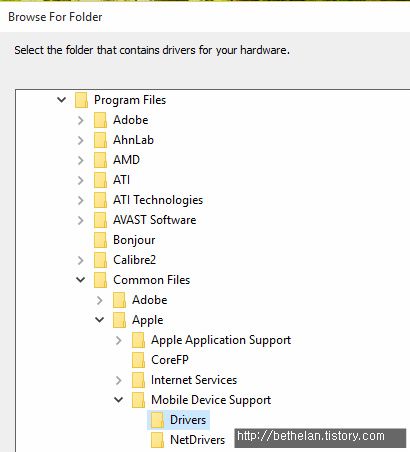Select the Apple Application Support label
The height and width of the screenshot is (452, 410).
click(221, 340)
